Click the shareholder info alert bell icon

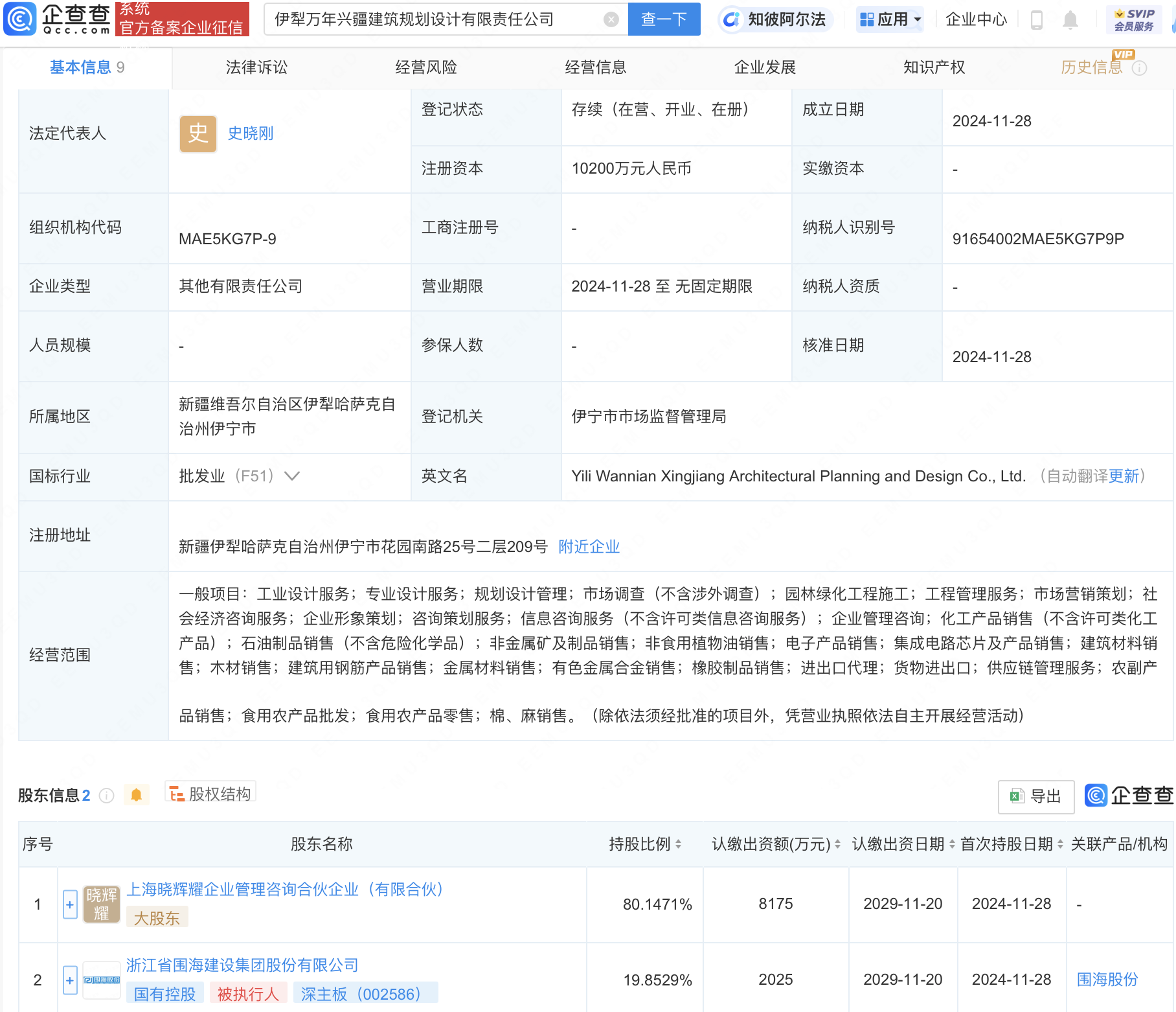136,795
